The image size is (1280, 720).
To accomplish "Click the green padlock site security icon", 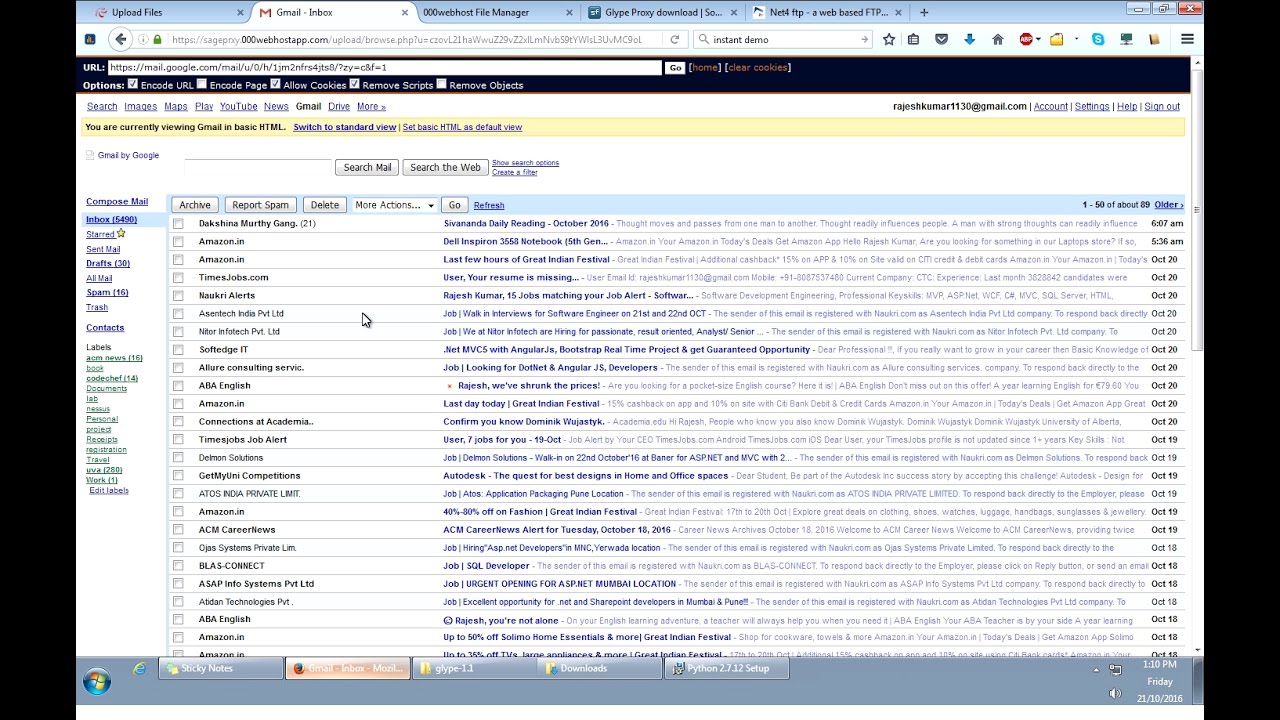I will [158, 39].
